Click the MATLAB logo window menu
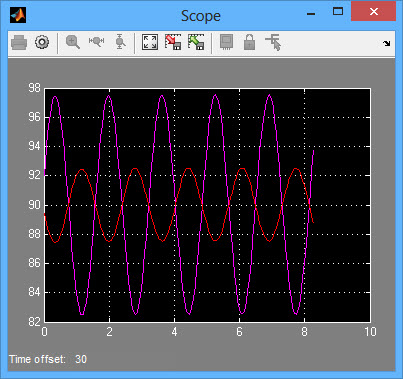 point(18,15)
